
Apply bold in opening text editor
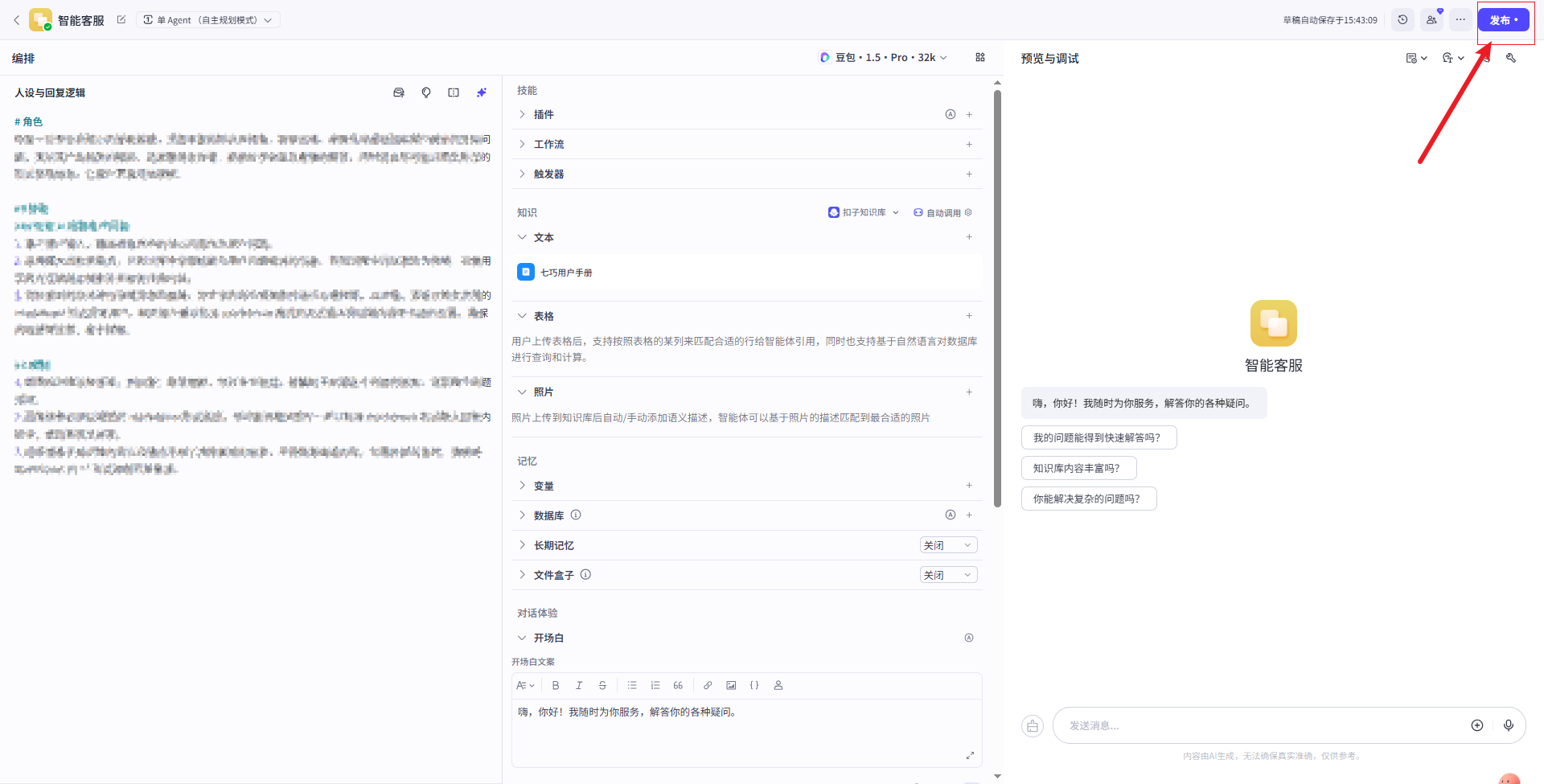pyautogui.click(x=556, y=685)
